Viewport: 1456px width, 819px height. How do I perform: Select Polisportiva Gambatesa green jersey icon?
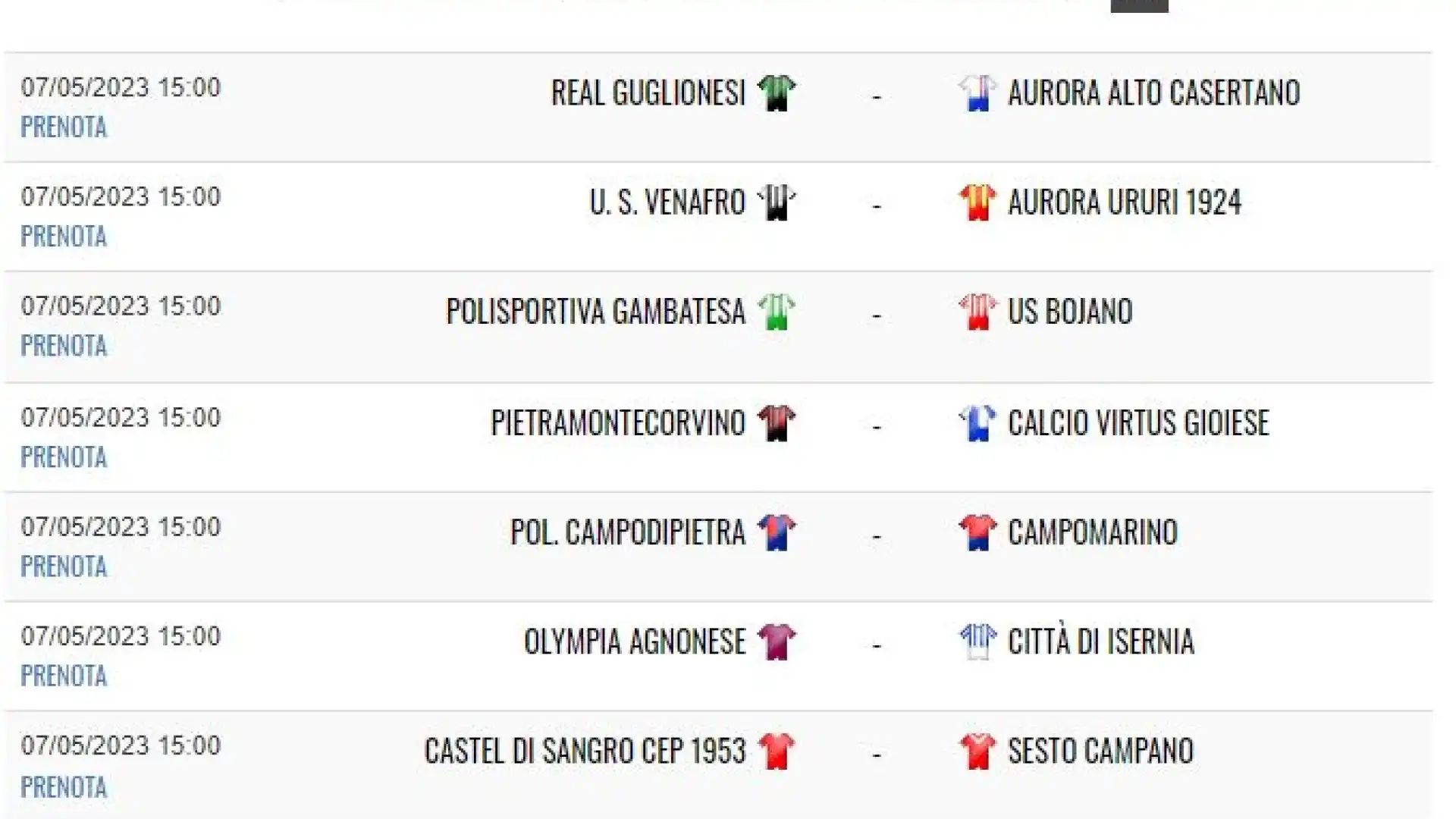(776, 312)
